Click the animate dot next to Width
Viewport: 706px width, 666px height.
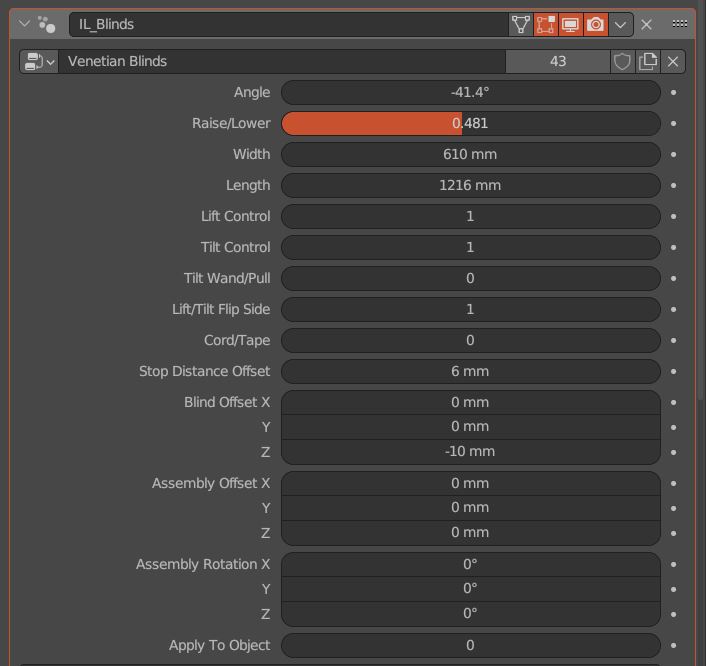[x=673, y=154]
